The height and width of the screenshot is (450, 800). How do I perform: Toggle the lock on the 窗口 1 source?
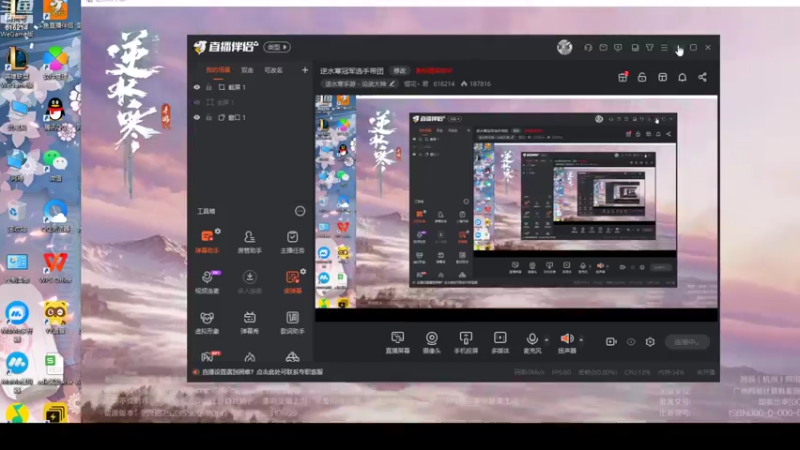click(x=209, y=117)
